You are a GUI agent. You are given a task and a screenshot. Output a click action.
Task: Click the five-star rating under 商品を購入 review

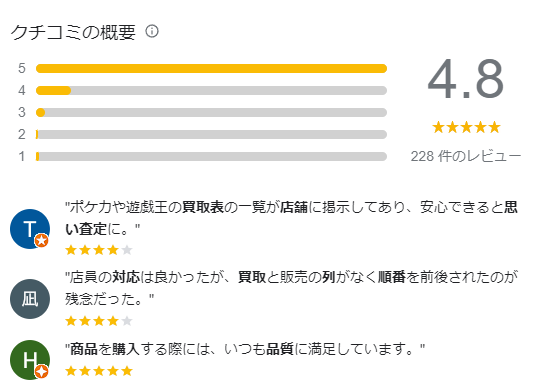[99, 371]
